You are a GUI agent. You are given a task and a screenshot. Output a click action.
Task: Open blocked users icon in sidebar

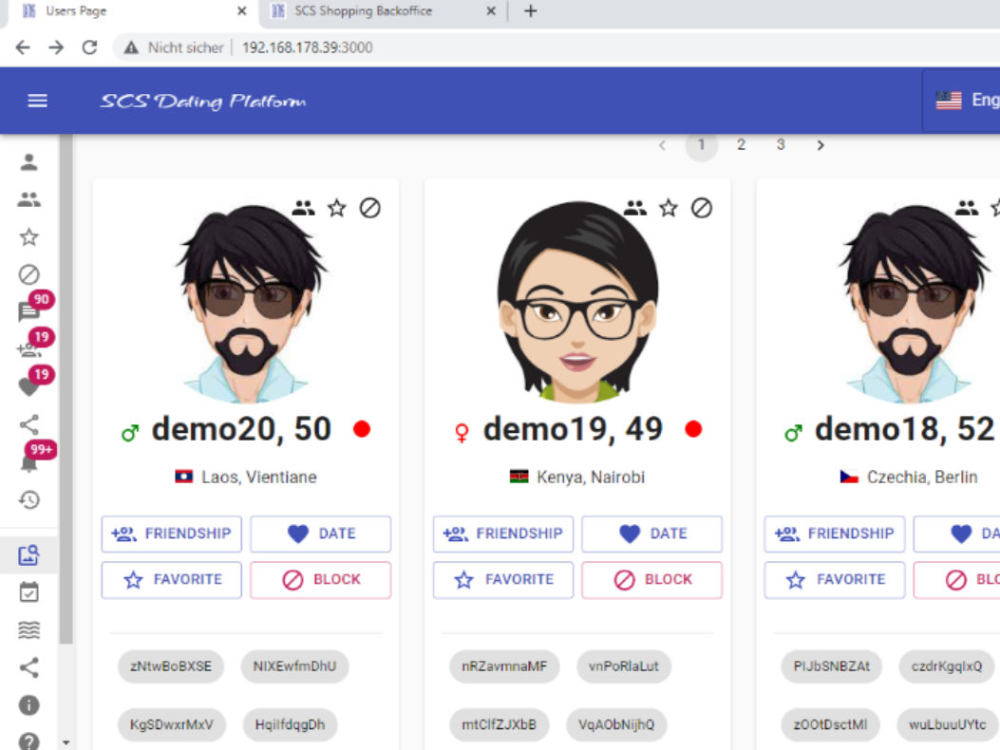[x=29, y=275]
